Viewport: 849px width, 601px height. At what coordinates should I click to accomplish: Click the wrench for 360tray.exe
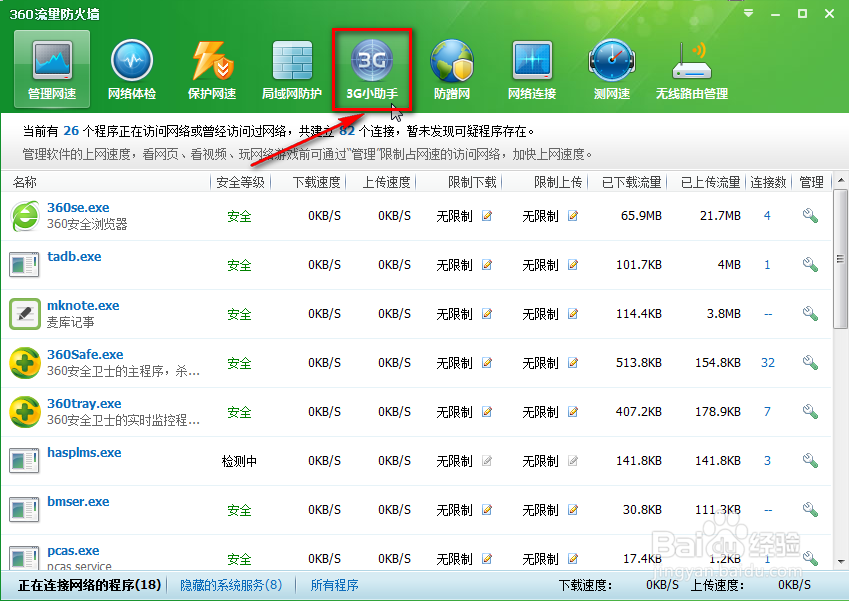810,411
